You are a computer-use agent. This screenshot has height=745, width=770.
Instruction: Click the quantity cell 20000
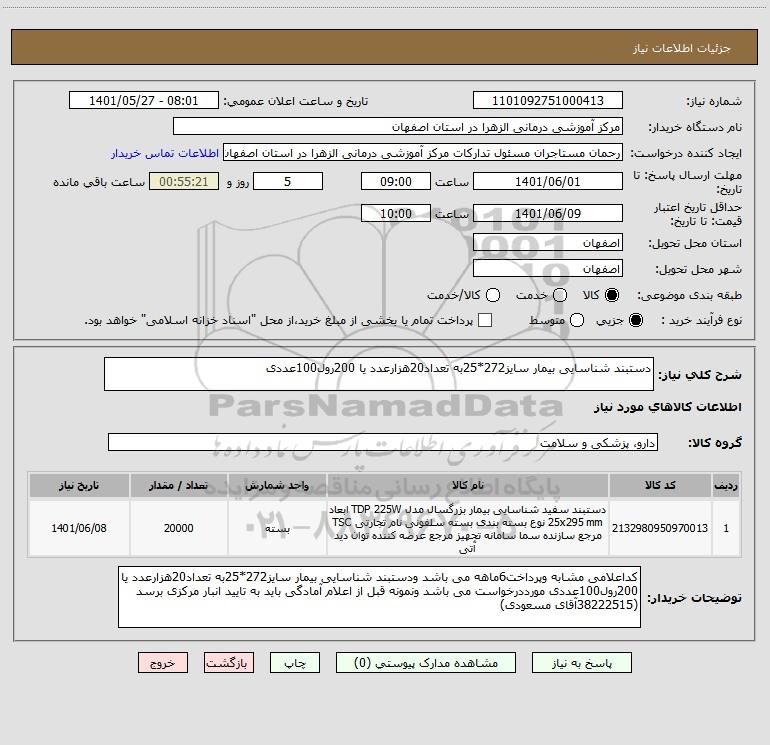point(179,528)
